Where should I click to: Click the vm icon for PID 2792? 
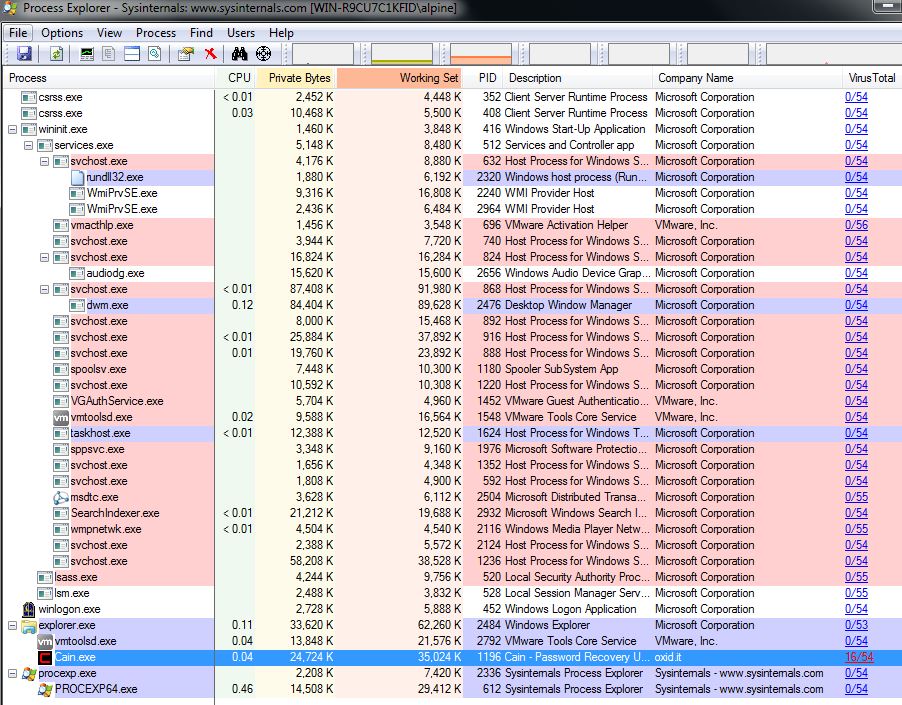coord(45,641)
